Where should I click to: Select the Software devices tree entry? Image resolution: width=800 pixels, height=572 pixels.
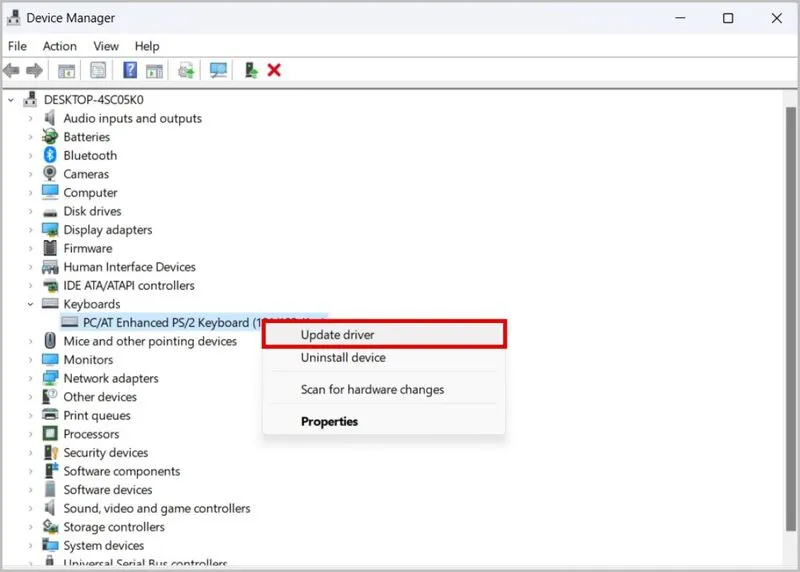108,489
